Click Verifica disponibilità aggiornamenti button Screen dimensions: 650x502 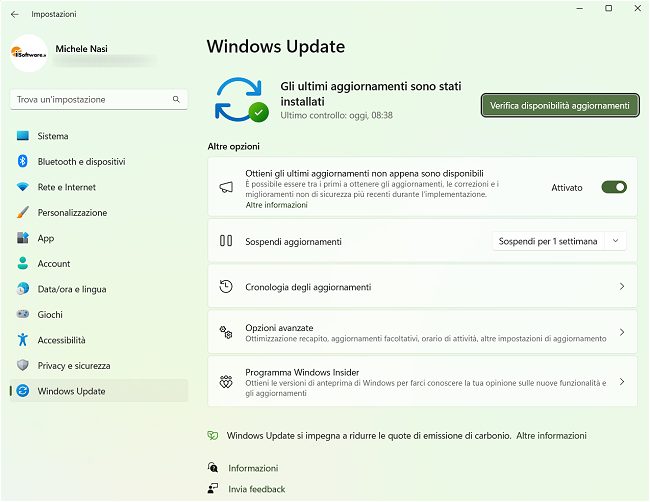560,106
